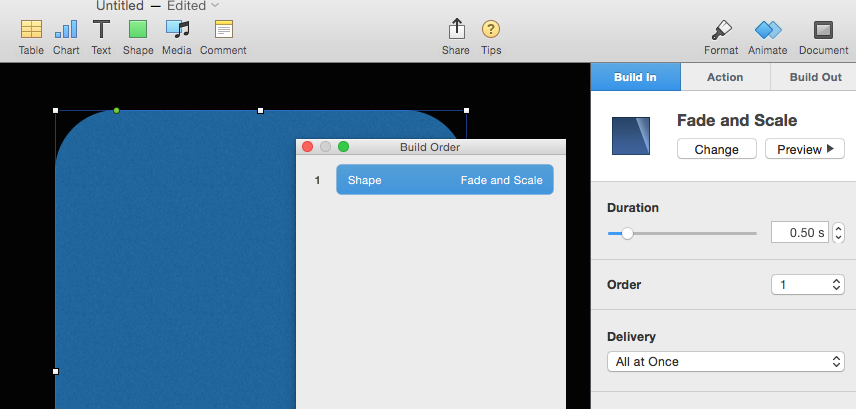Image resolution: width=856 pixels, height=409 pixels.
Task: Open the Chart toolbar button
Action: tap(66, 37)
